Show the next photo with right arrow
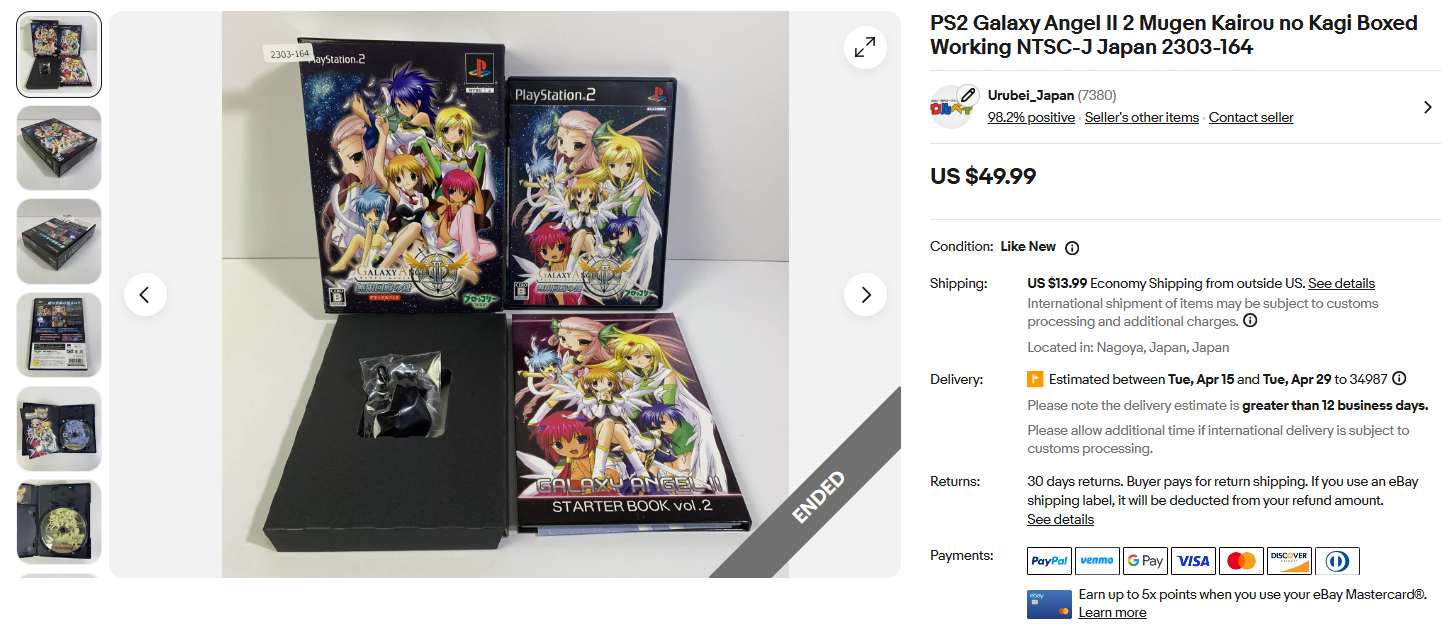The height and width of the screenshot is (631, 1452). coord(865,294)
